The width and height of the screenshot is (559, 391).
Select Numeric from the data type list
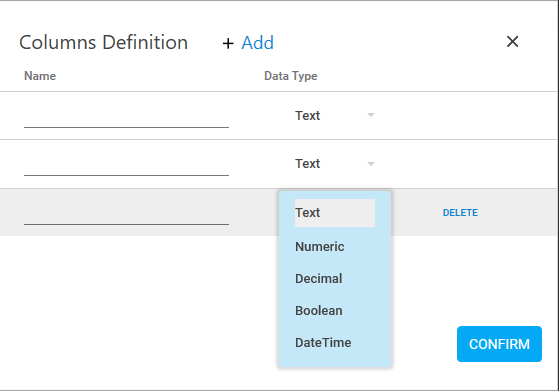pyautogui.click(x=319, y=247)
